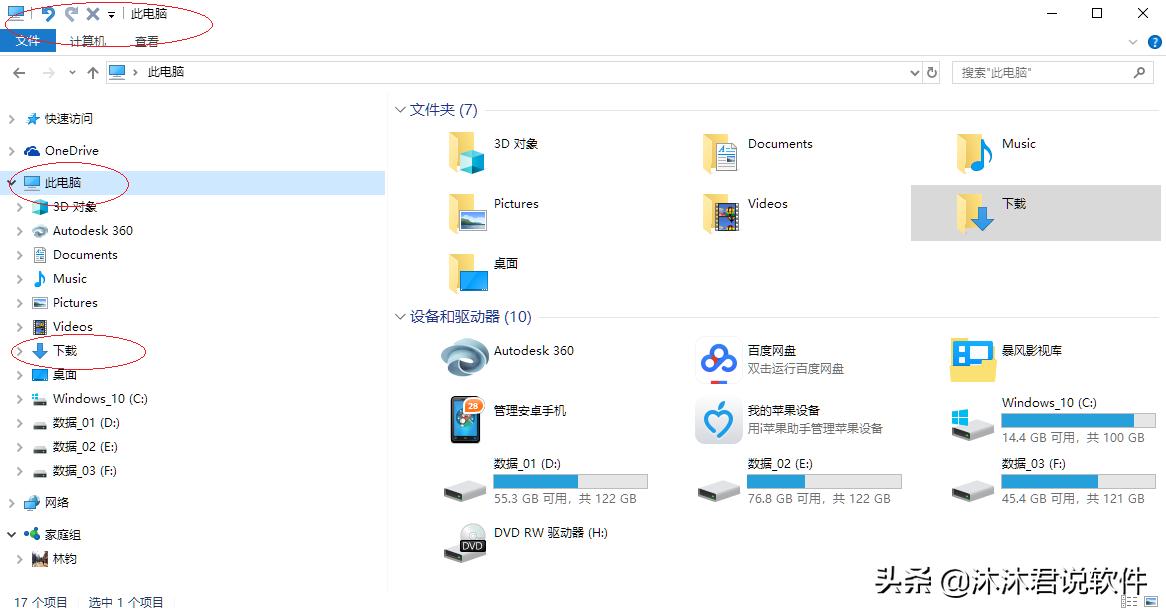Click the Back navigation arrow
The image size is (1166, 614).
click(x=18, y=72)
